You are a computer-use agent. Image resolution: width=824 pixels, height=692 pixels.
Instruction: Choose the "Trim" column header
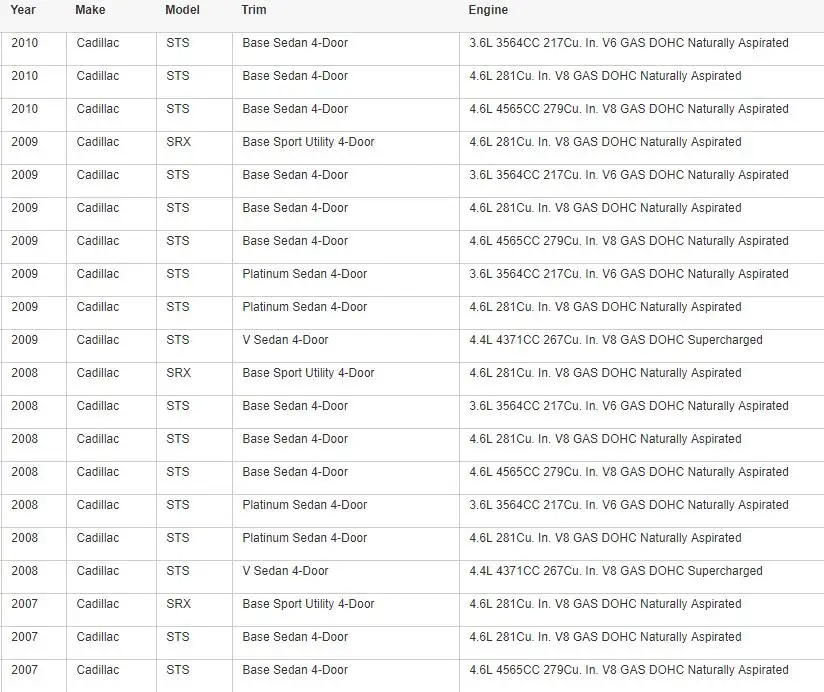point(254,10)
